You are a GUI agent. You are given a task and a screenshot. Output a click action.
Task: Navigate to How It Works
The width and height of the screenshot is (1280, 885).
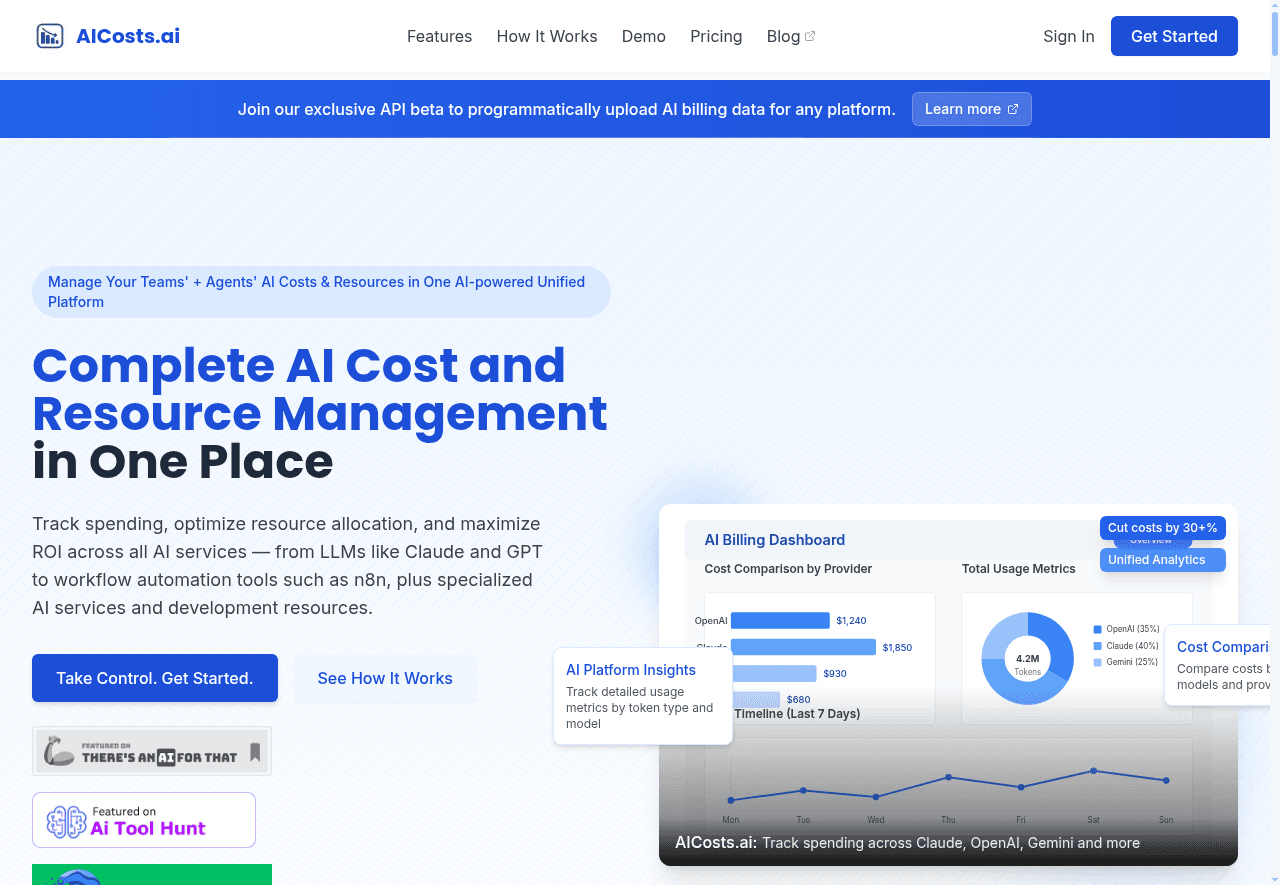[x=547, y=36]
